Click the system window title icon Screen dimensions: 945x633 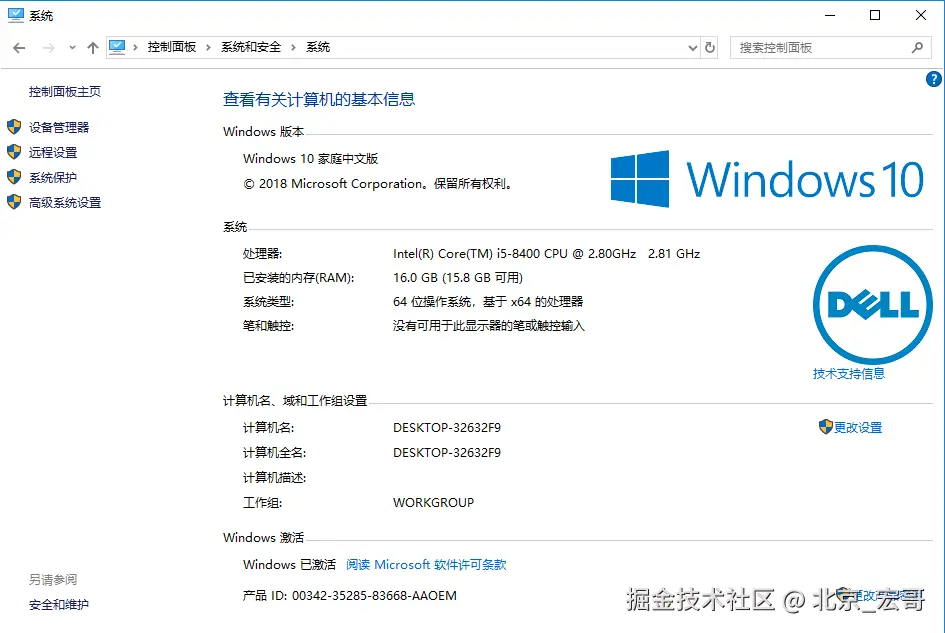click(x=16, y=15)
